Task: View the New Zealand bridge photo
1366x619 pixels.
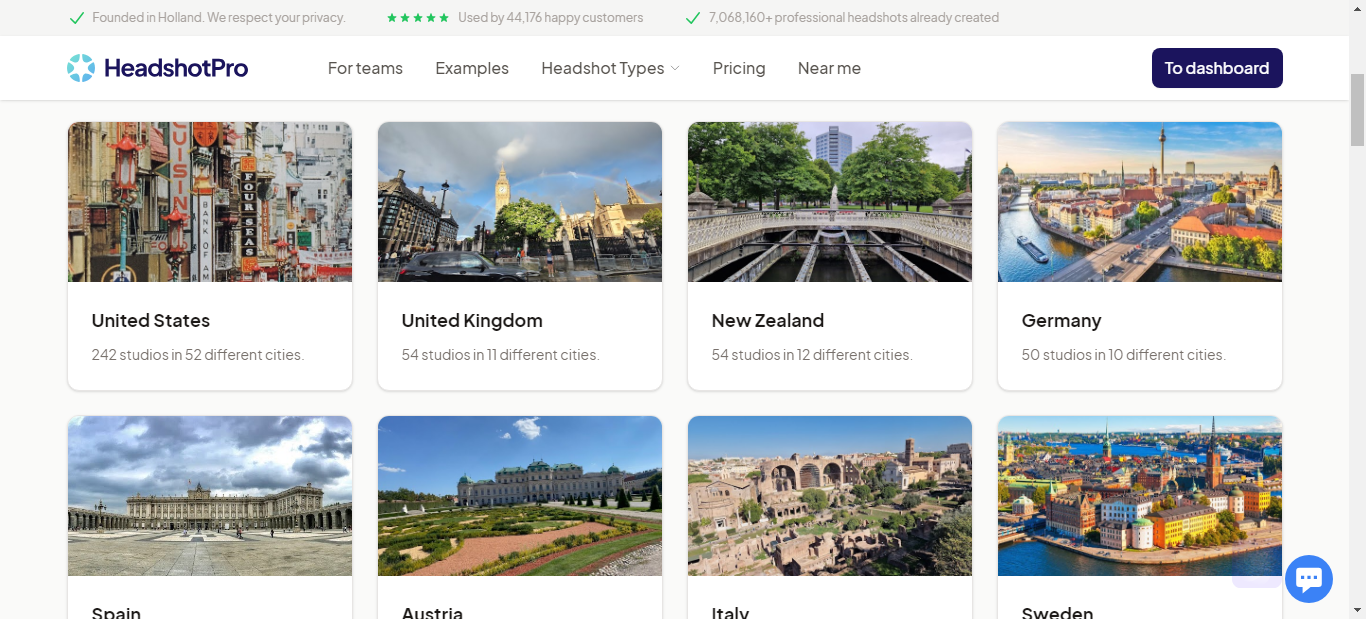Action: point(830,202)
